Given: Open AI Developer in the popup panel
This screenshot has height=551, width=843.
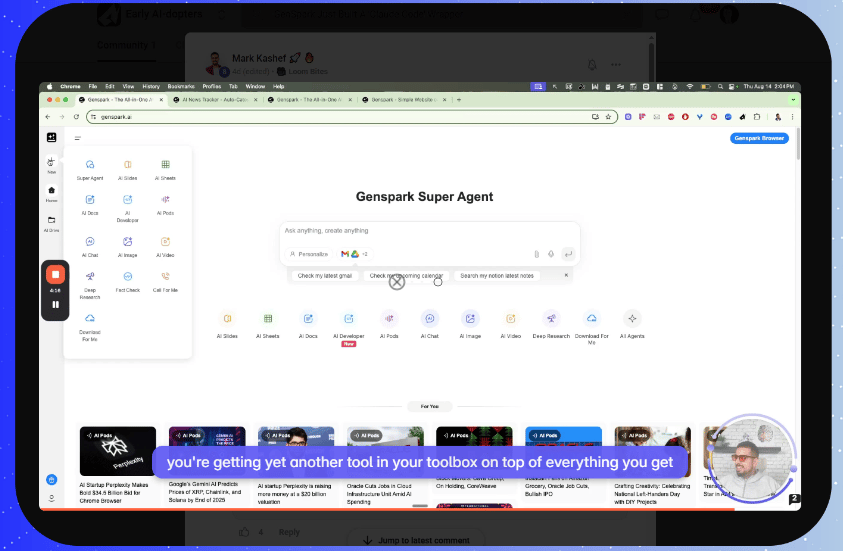Looking at the screenshot, I should coord(127,207).
